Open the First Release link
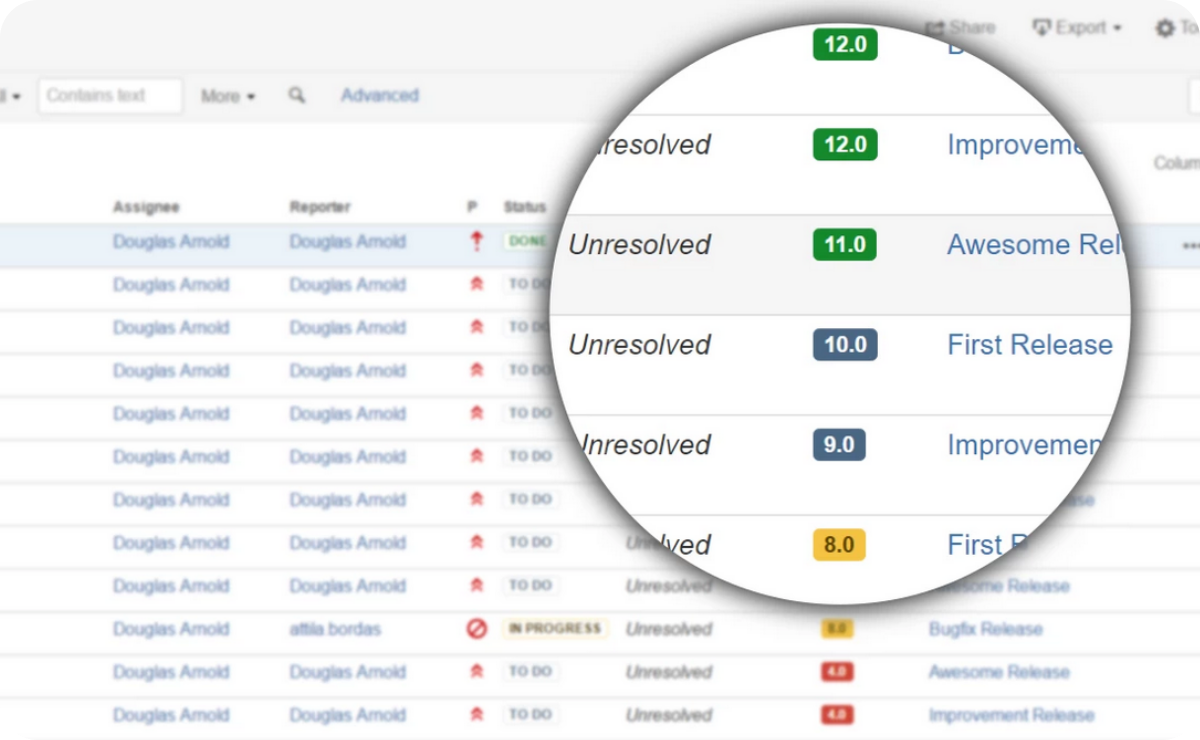1200x740 pixels. (x=1030, y=344)
